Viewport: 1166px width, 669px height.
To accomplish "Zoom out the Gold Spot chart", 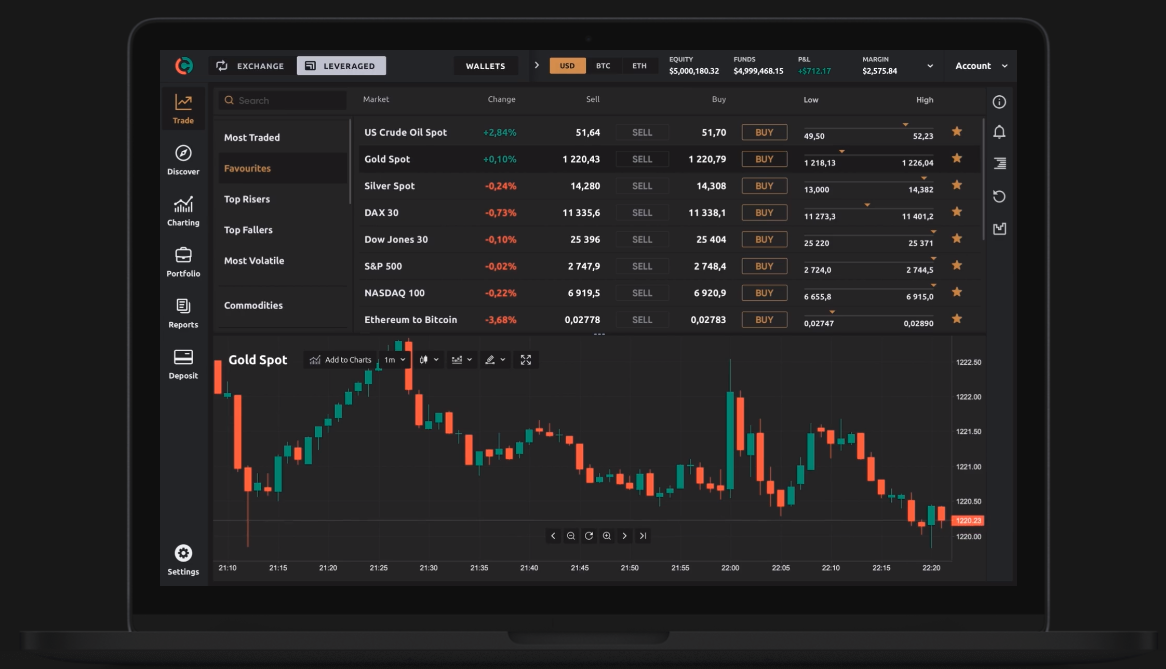I will [x=570, y=536].
